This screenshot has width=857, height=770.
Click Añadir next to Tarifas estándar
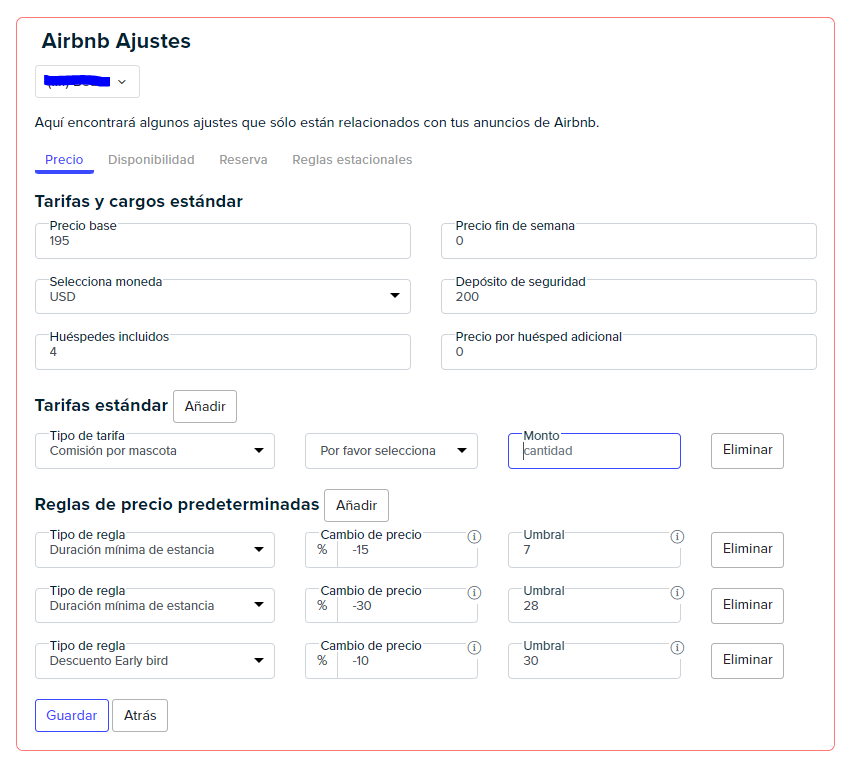[x=205, y=407]
